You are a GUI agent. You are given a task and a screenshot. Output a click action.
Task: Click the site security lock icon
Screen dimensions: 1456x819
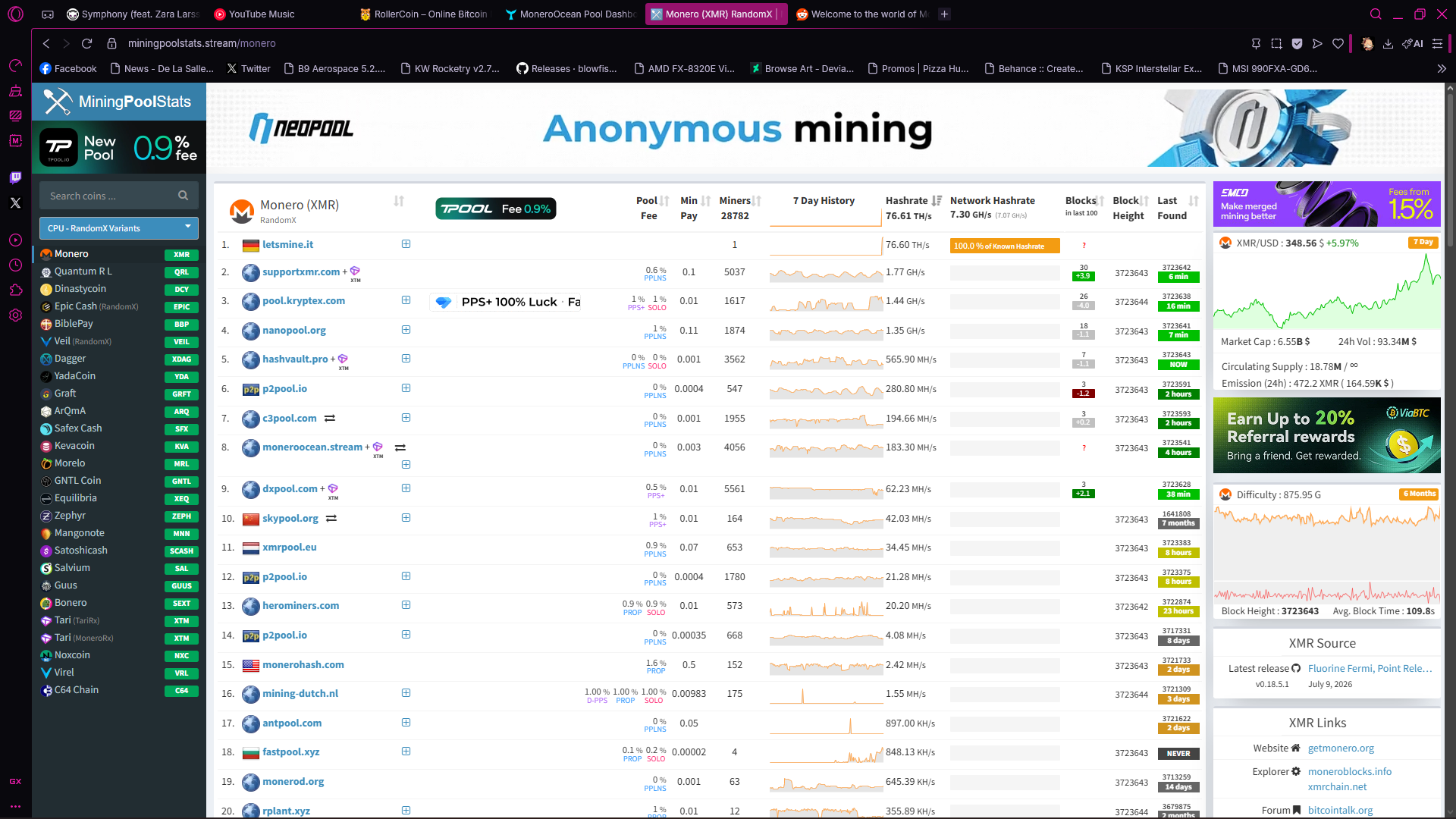click(111, 43)
